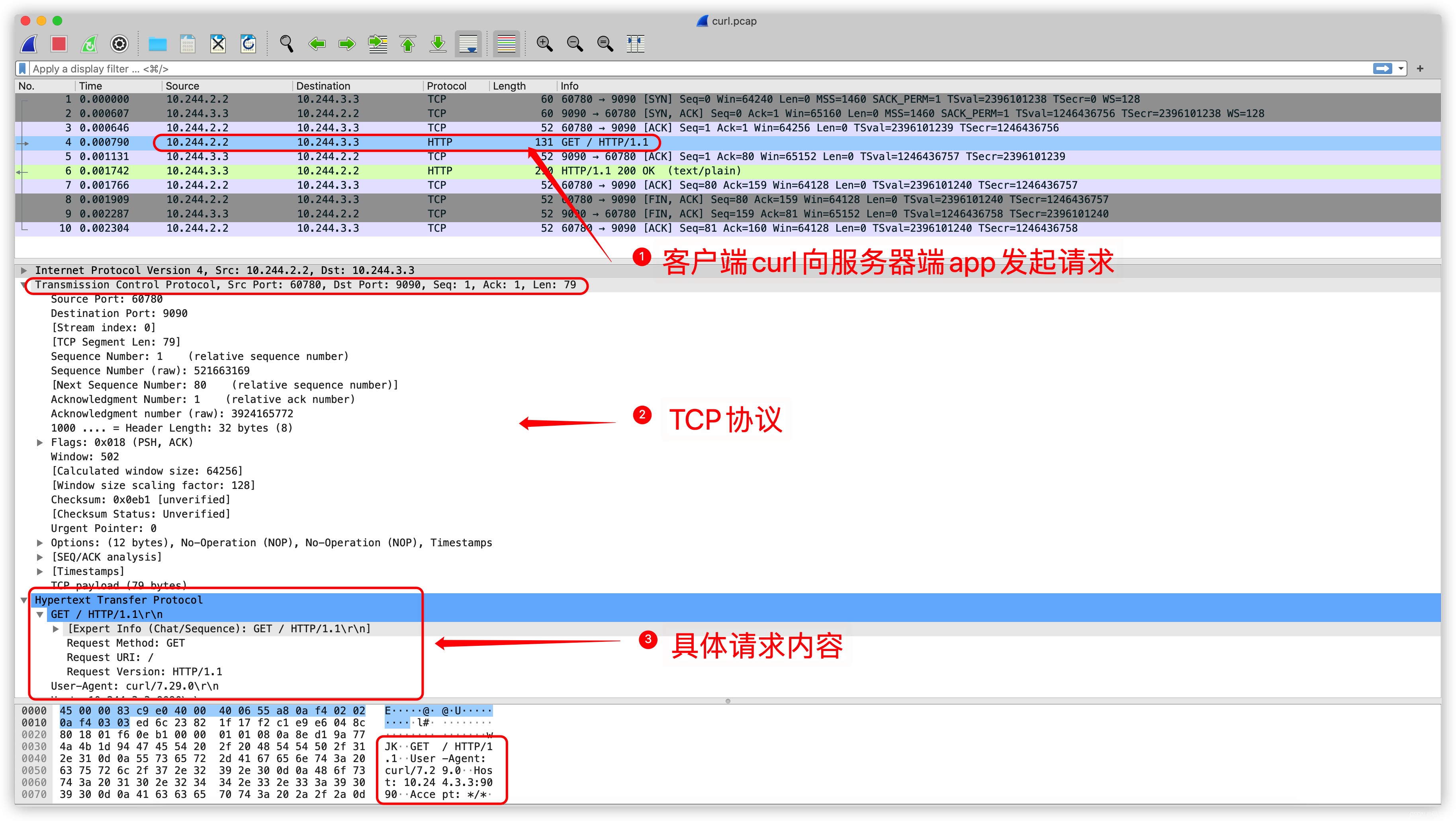Expand the Flags: 0x018 entry

click(39, 442)
